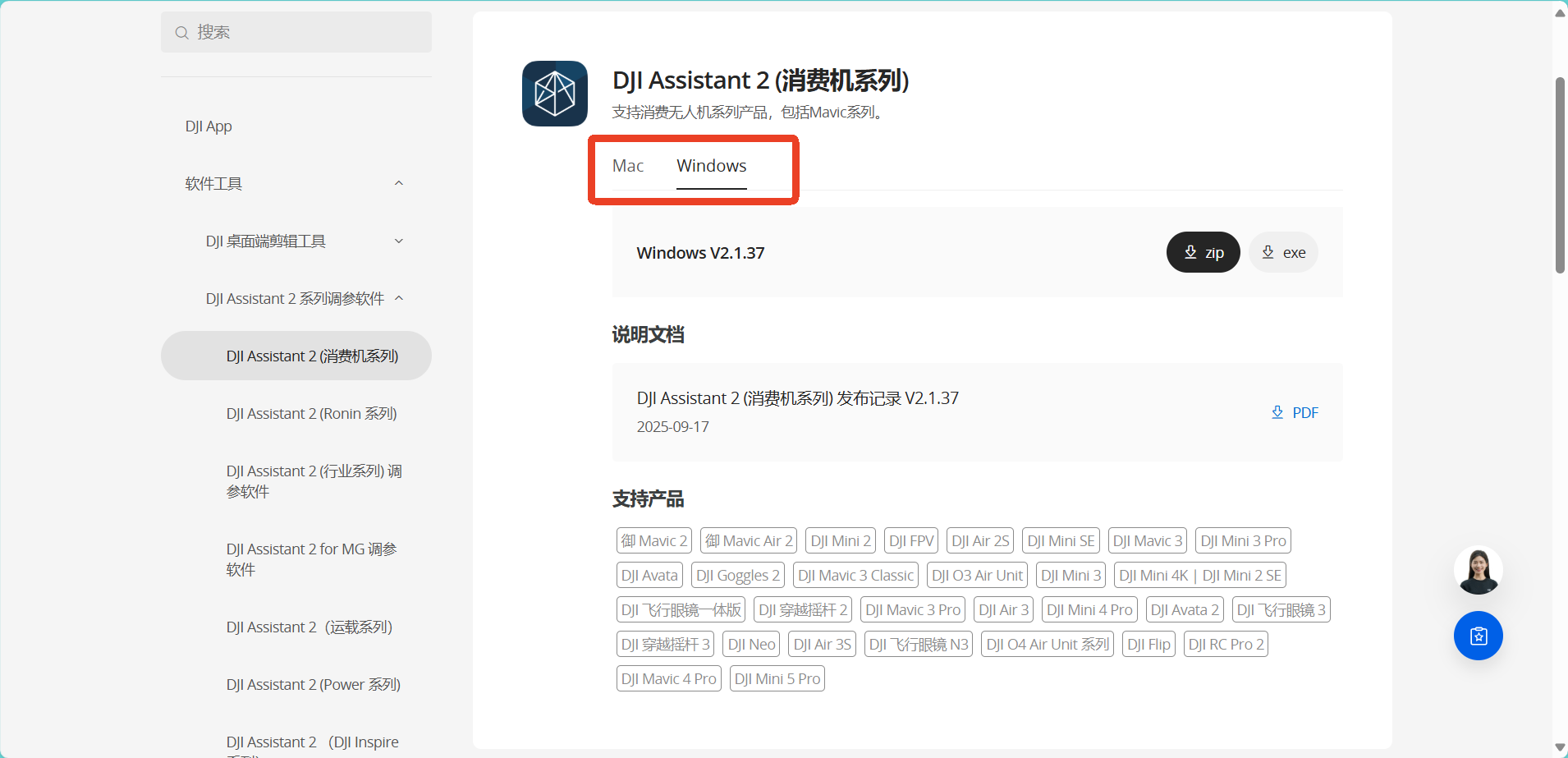
Task: Click the scrollbar down arrow
Action: tap(1560, 748)
